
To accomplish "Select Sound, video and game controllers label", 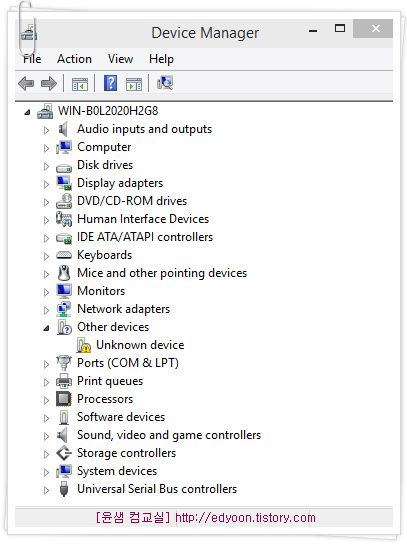I will (169, 435).
